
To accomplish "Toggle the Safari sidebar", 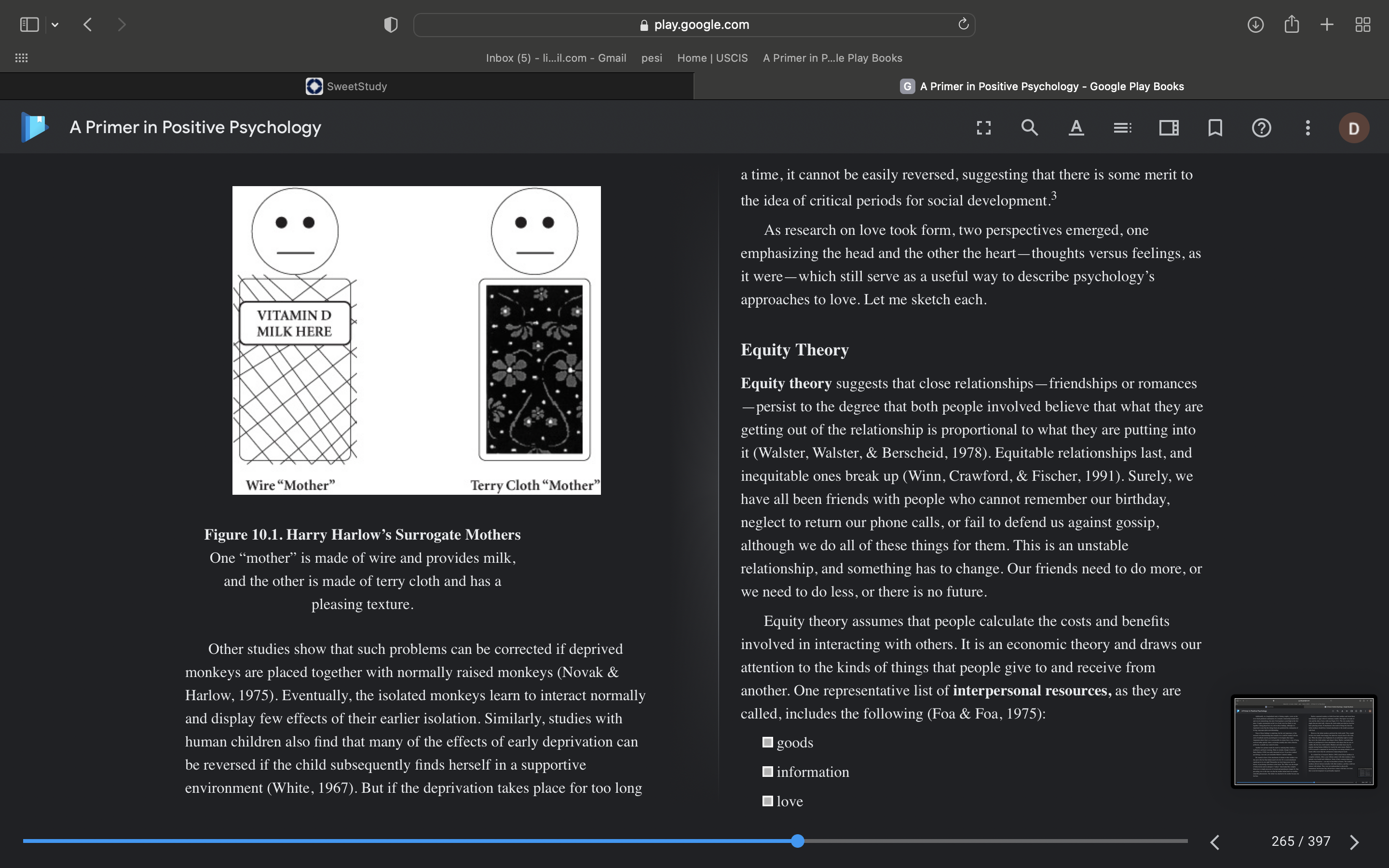I will pyautogui.click(x=29, y=25).
